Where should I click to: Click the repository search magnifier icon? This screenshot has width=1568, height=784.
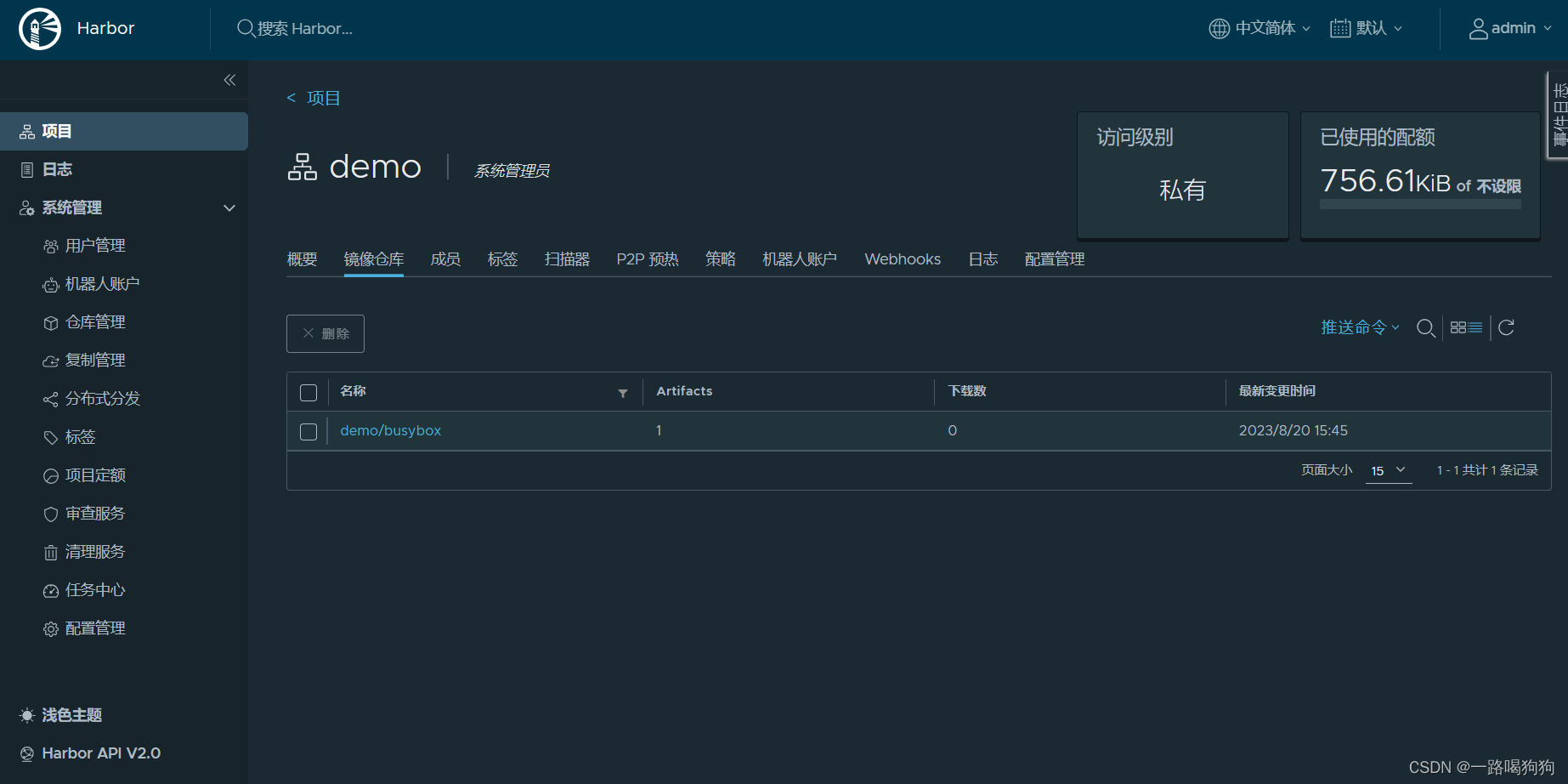pos(1426,328)
